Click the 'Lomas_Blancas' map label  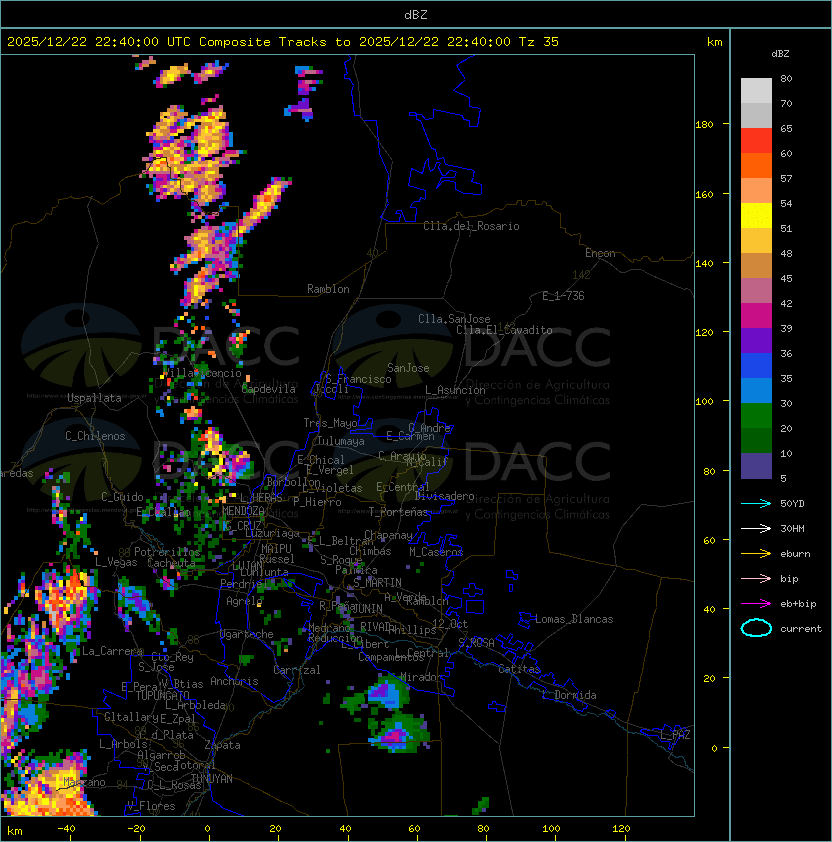[574, 619]
